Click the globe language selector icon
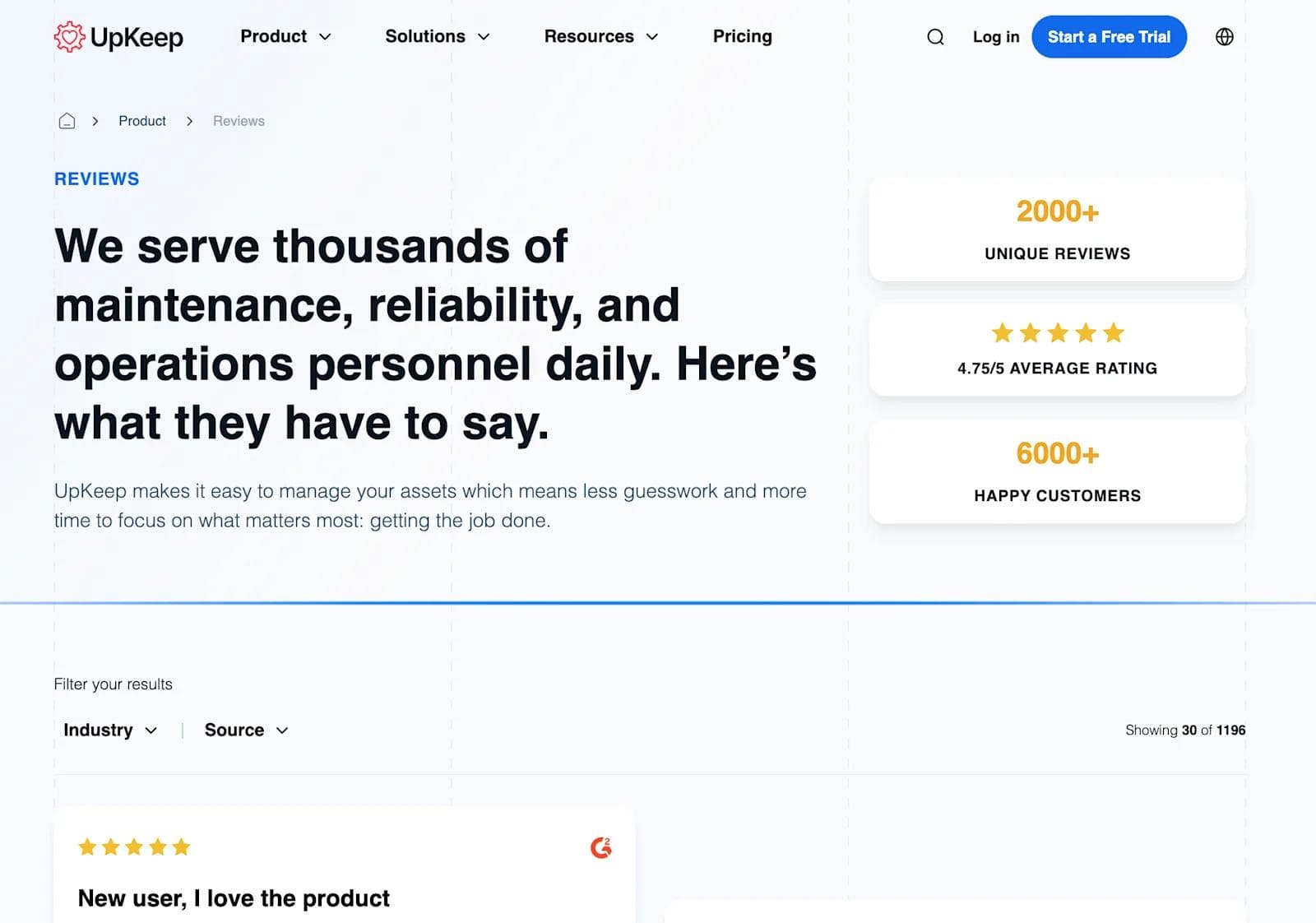Screen dimensions: 1316x923 [x=1224, y=36]
